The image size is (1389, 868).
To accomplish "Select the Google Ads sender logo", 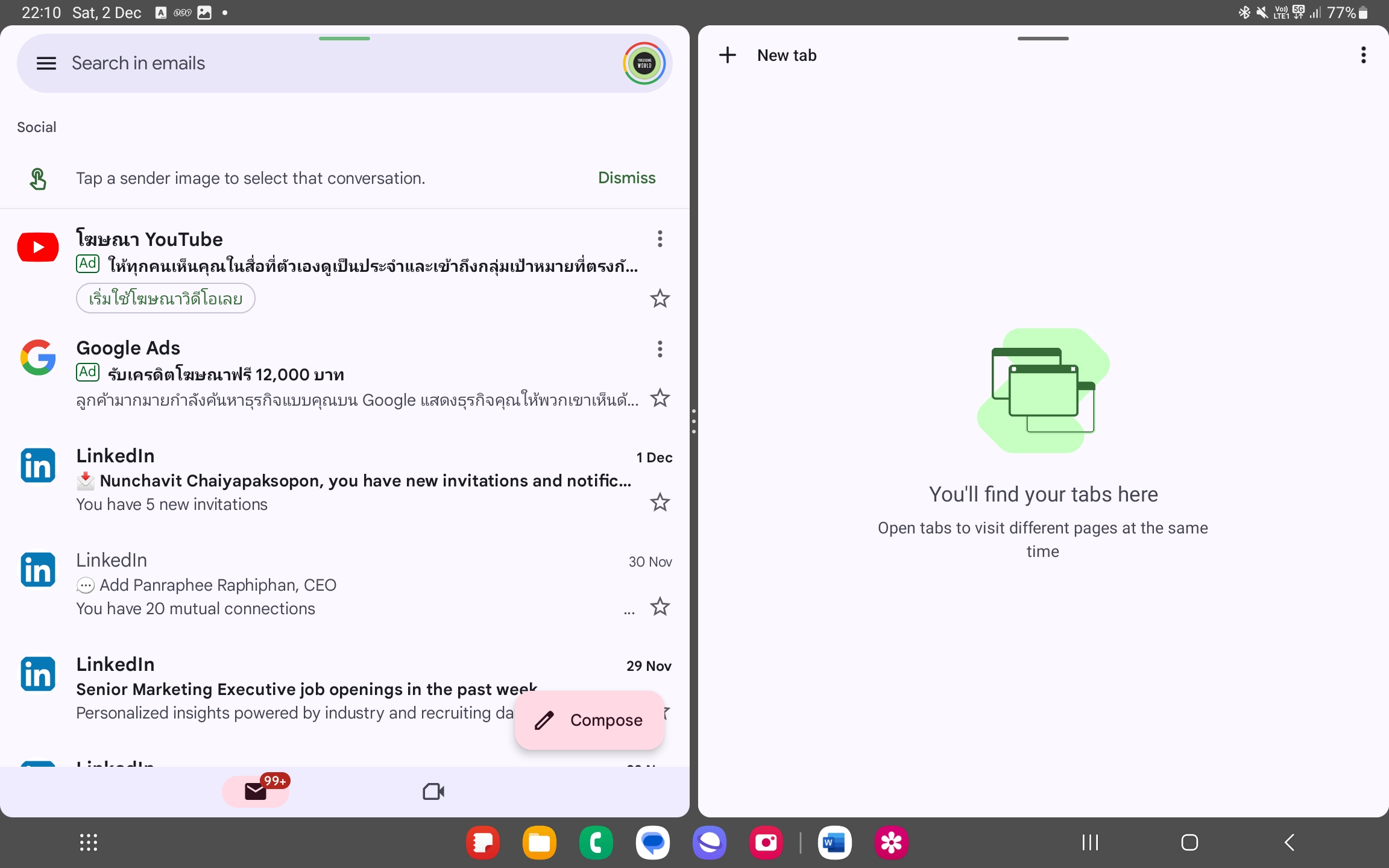I will click(38, 357).
